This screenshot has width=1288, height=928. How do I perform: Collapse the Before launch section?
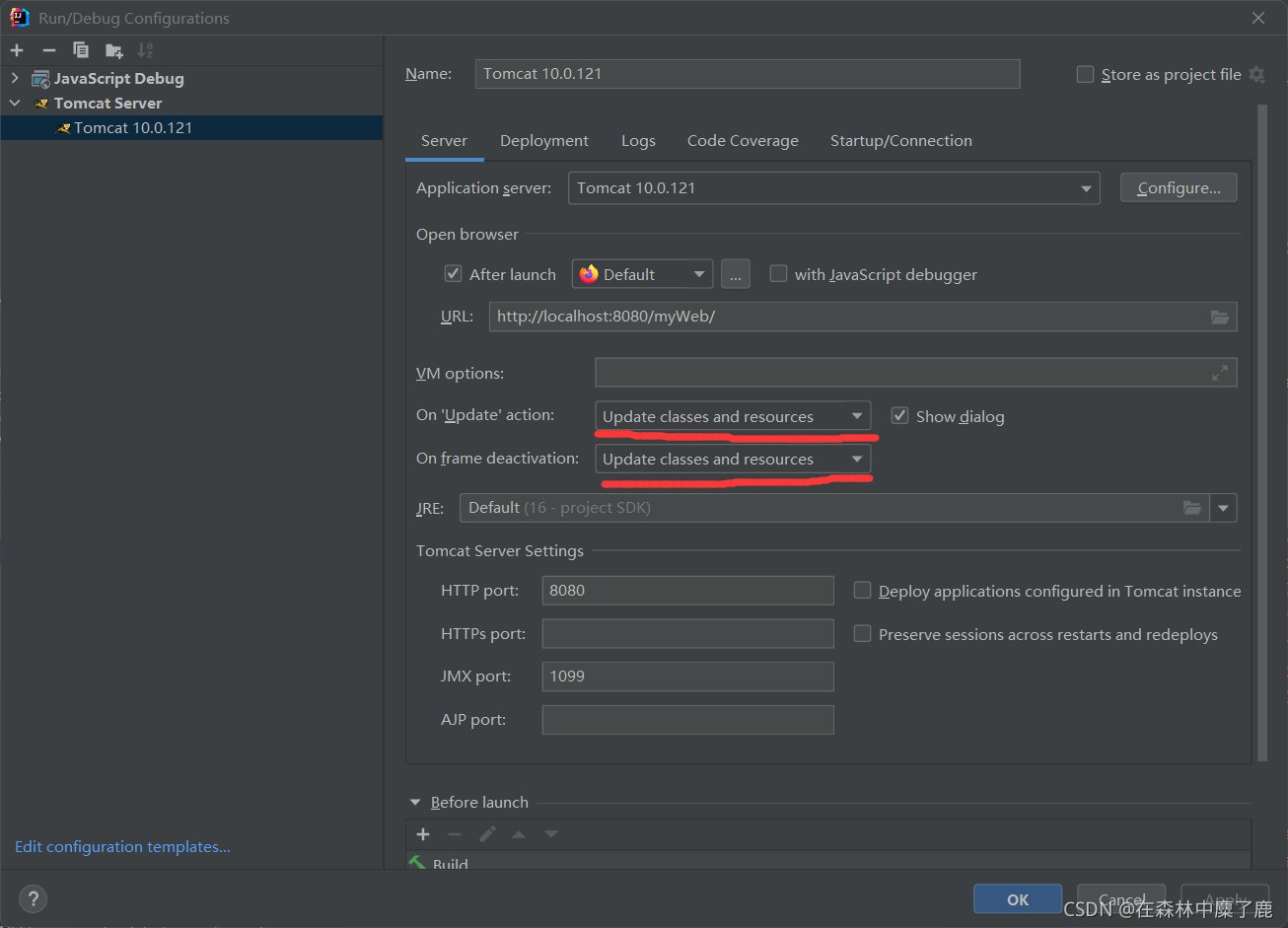point(415,803)
